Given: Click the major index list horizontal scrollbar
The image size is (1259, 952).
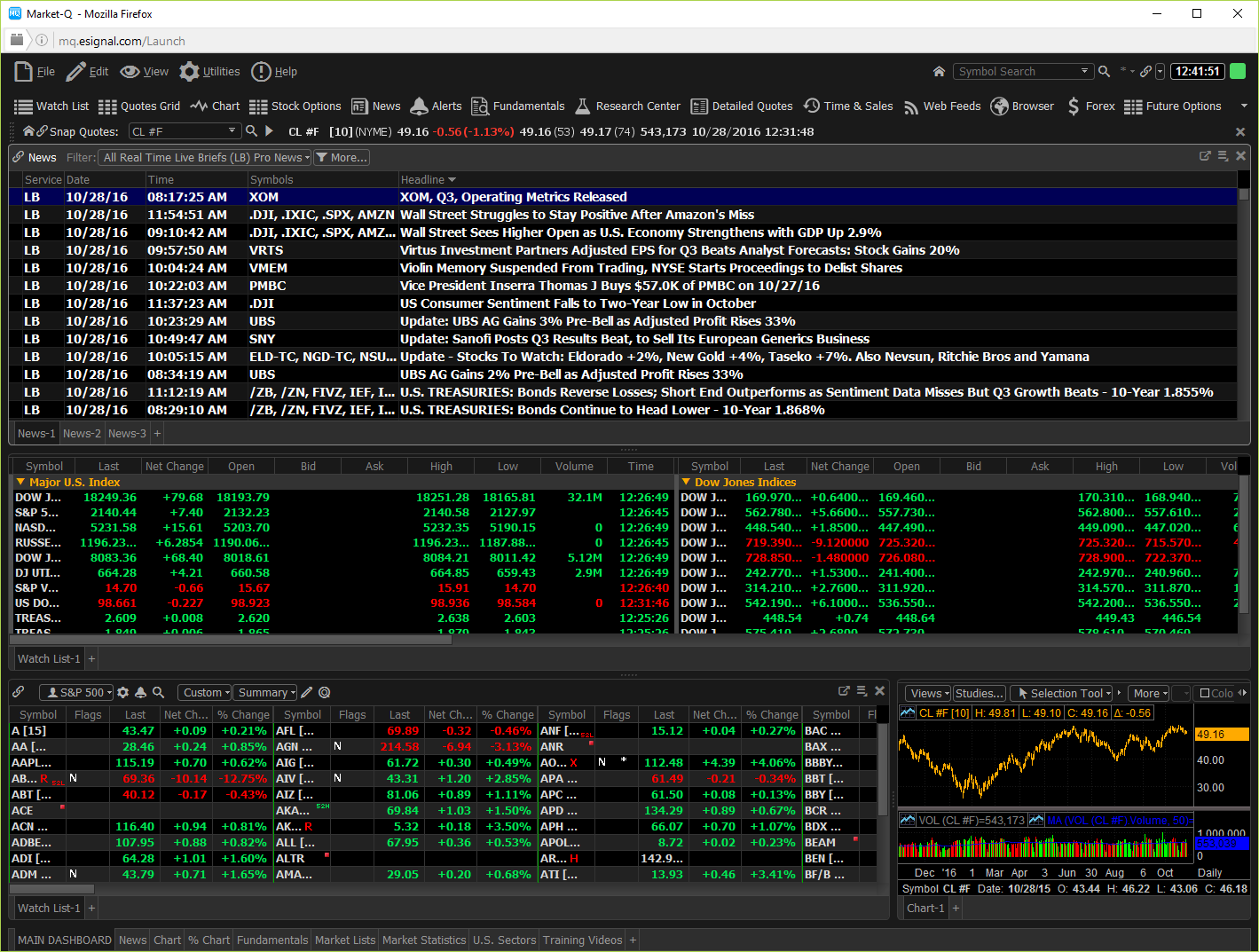Looking at the screenshot, I should (x=231, y=640).
